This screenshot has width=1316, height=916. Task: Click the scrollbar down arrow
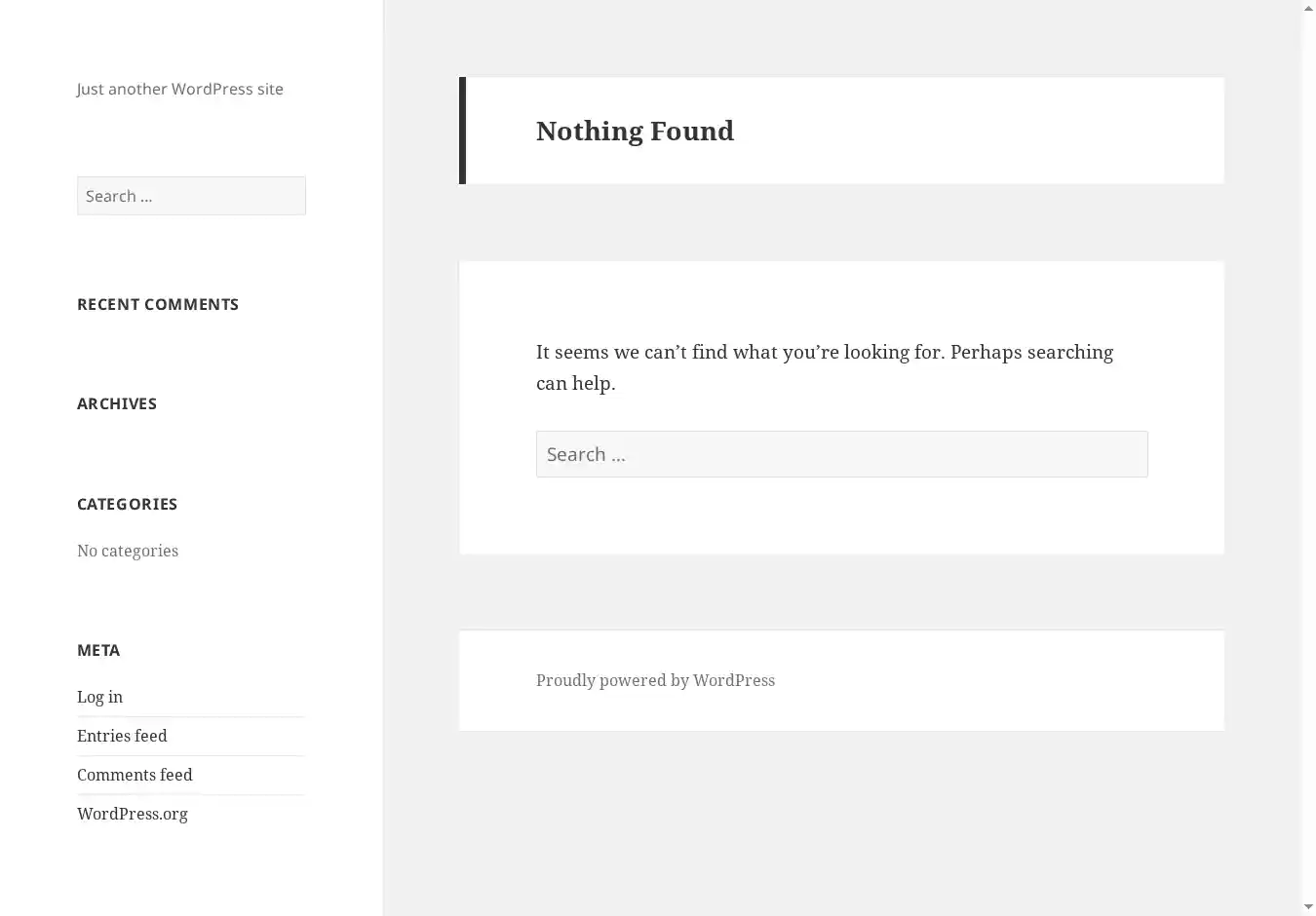coord(1308,907)
